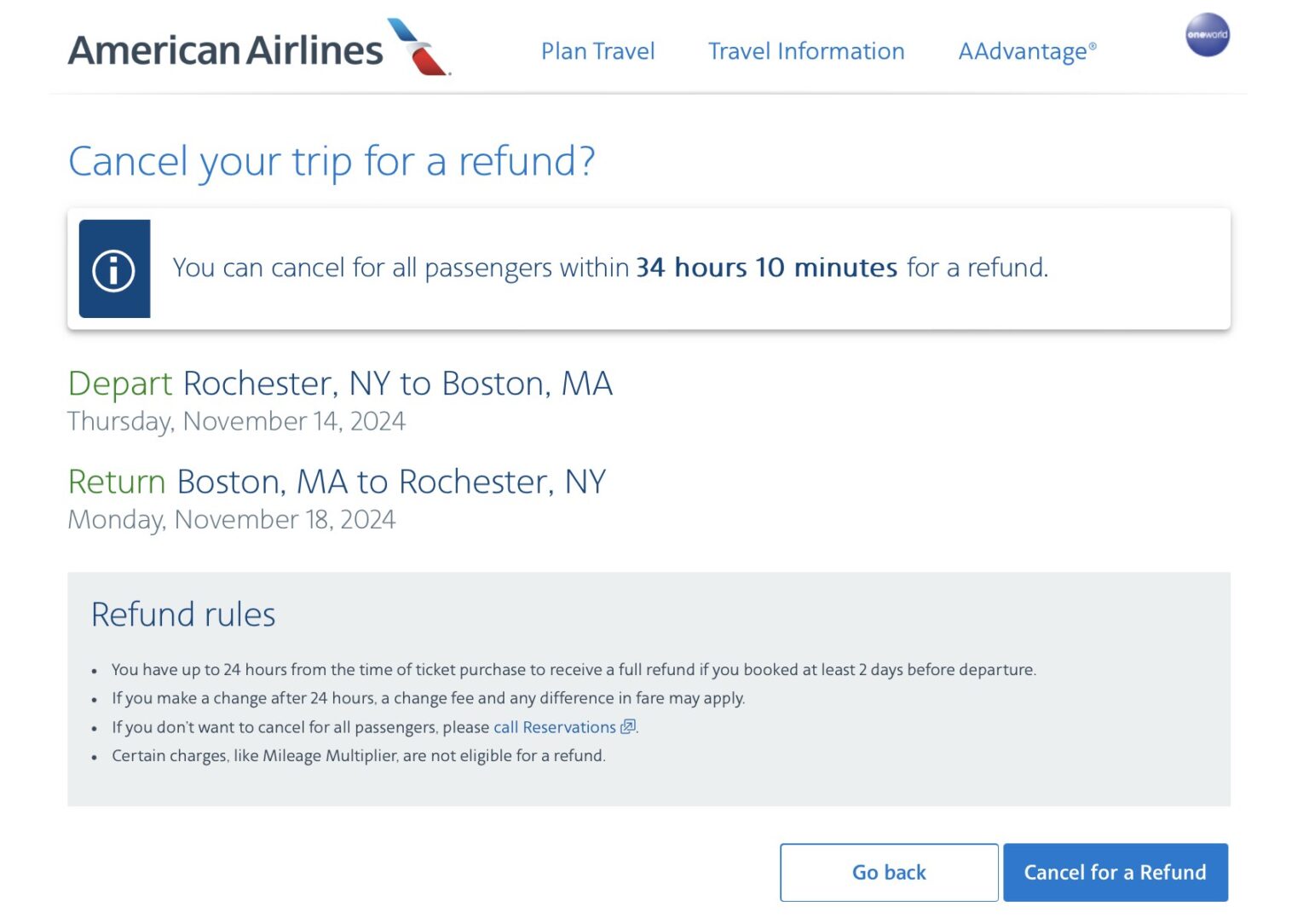Click the call Reservations link

[554, 727]
